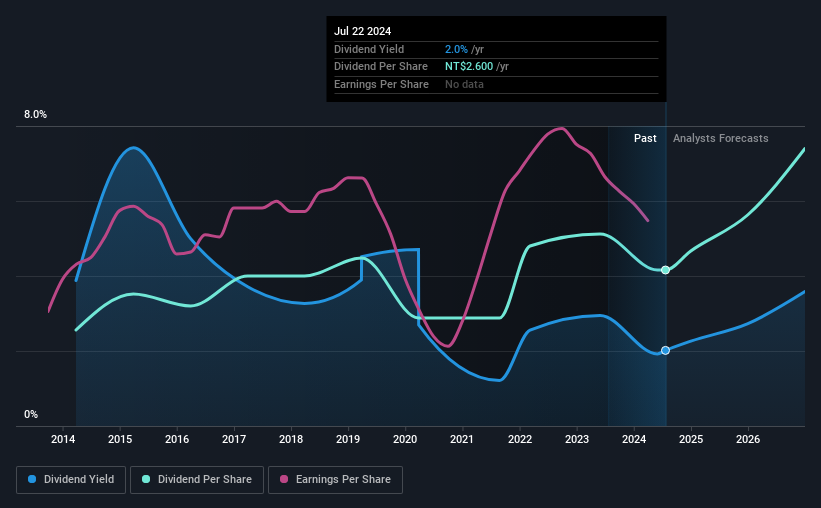Click the 2026 x-axis label
The image size is (821, 508).
[x=748, y=439]
